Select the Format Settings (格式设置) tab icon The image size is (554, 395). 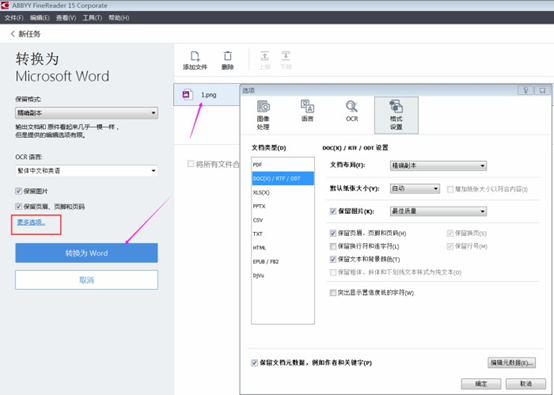click(x=396, y=106)
